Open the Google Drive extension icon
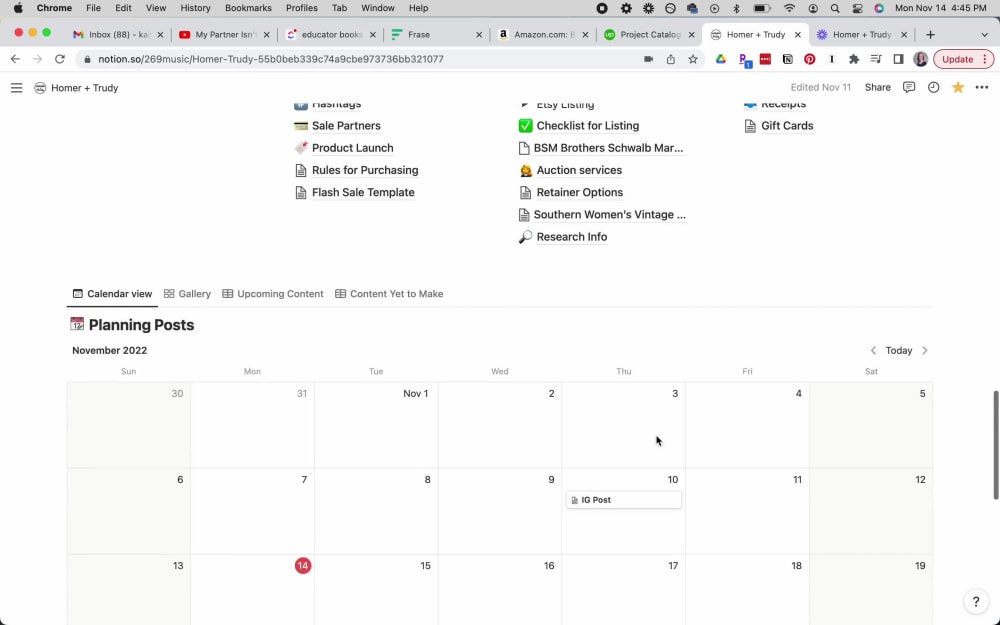 (x=721, y=59)
